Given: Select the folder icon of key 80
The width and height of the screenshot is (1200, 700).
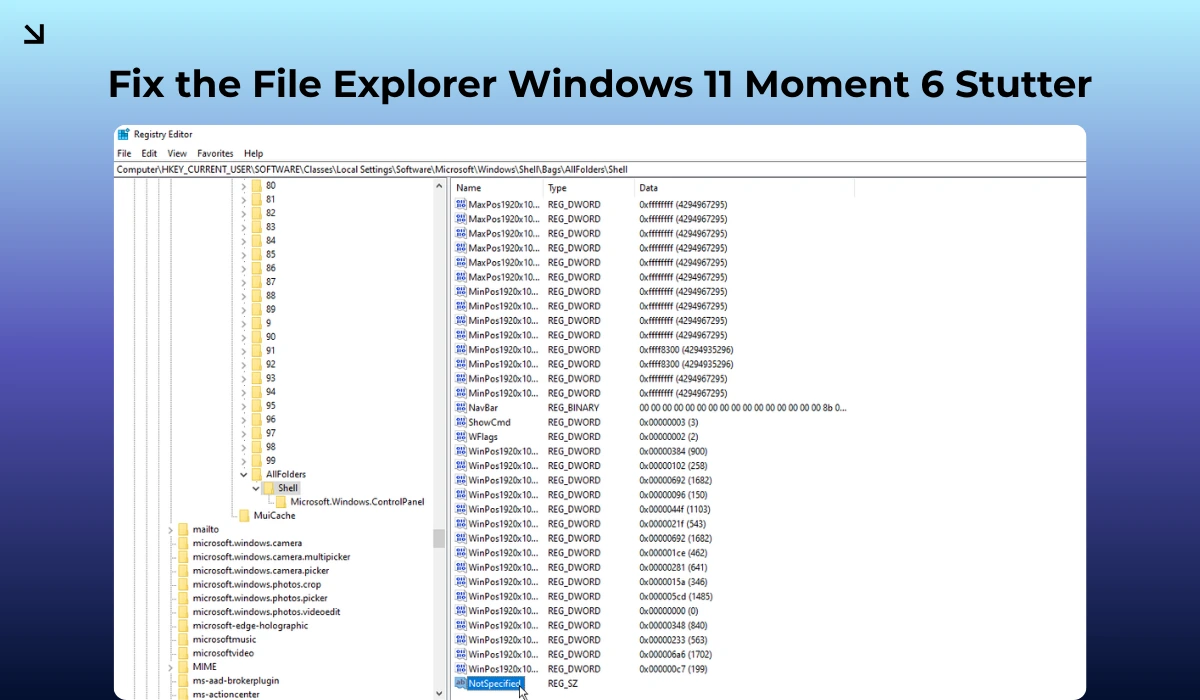Looking at the screenshot, I should (x=256, y=186).
